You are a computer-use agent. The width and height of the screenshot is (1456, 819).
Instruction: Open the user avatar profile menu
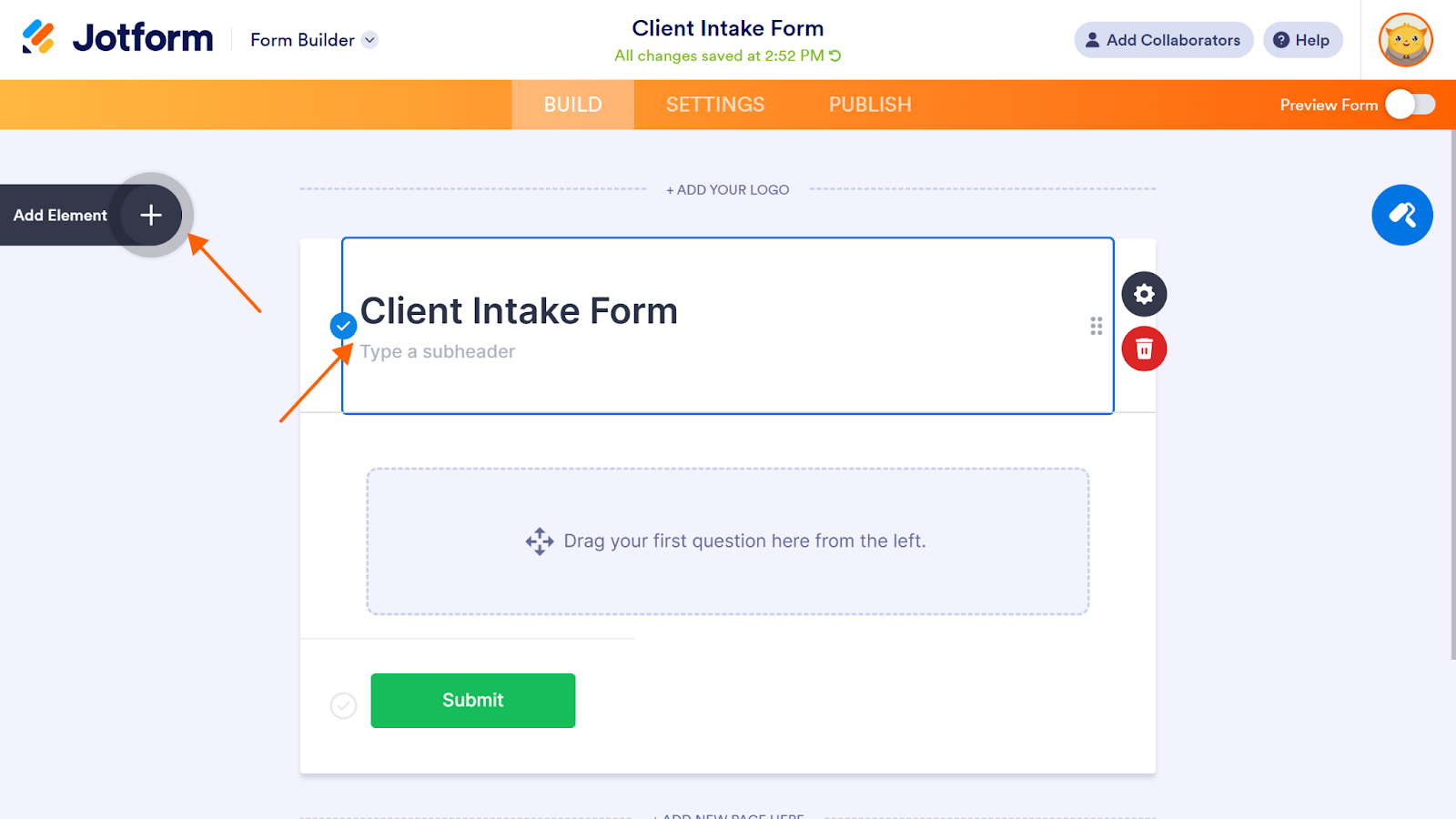click(1405, 40)
